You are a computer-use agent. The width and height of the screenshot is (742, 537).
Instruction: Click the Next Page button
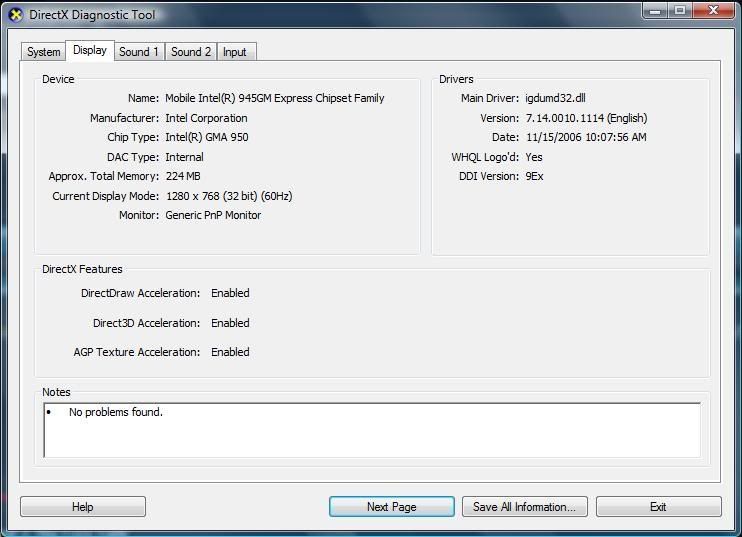pos(391,507)
